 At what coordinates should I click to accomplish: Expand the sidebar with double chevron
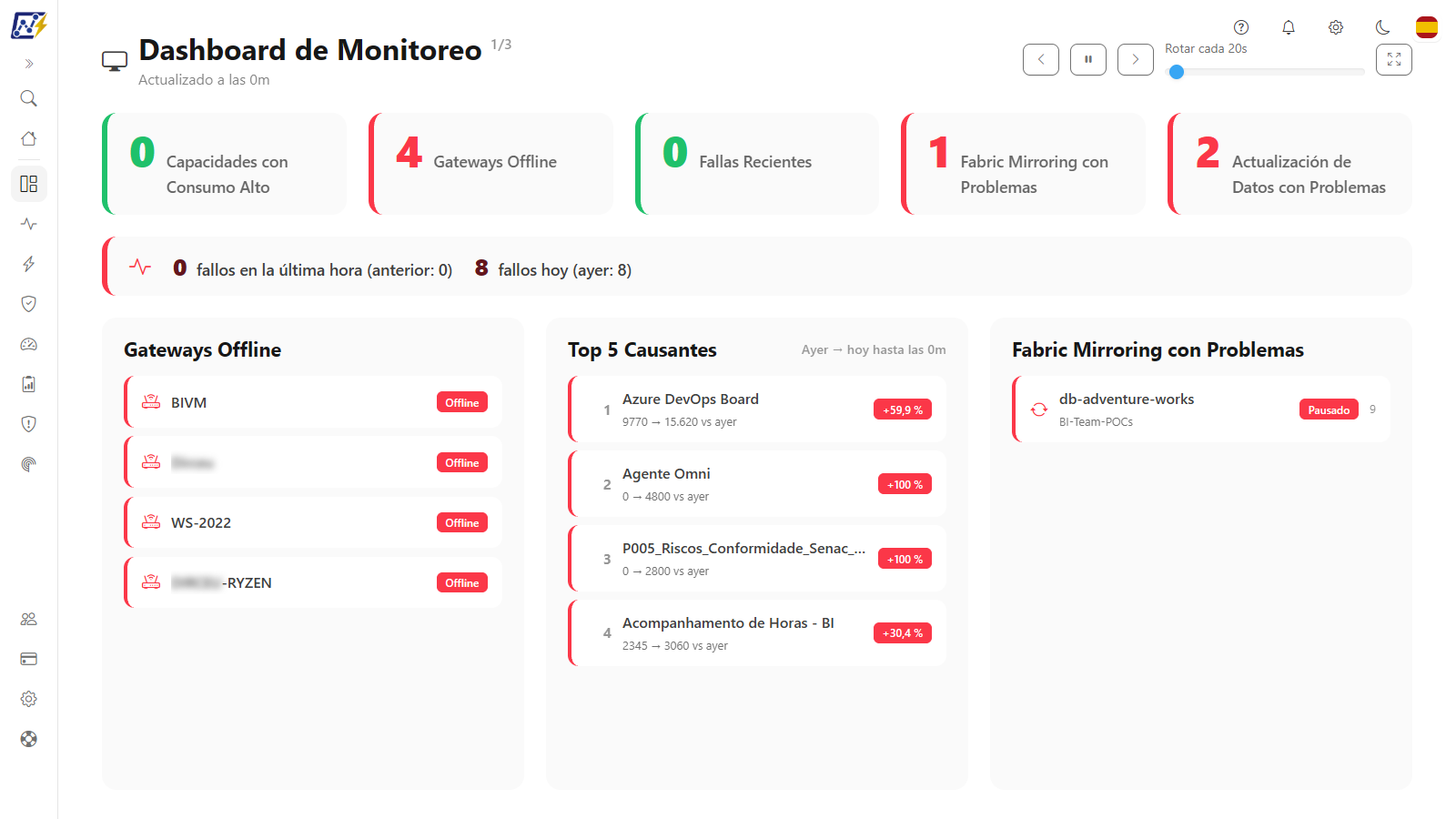(x=29, y=64)
